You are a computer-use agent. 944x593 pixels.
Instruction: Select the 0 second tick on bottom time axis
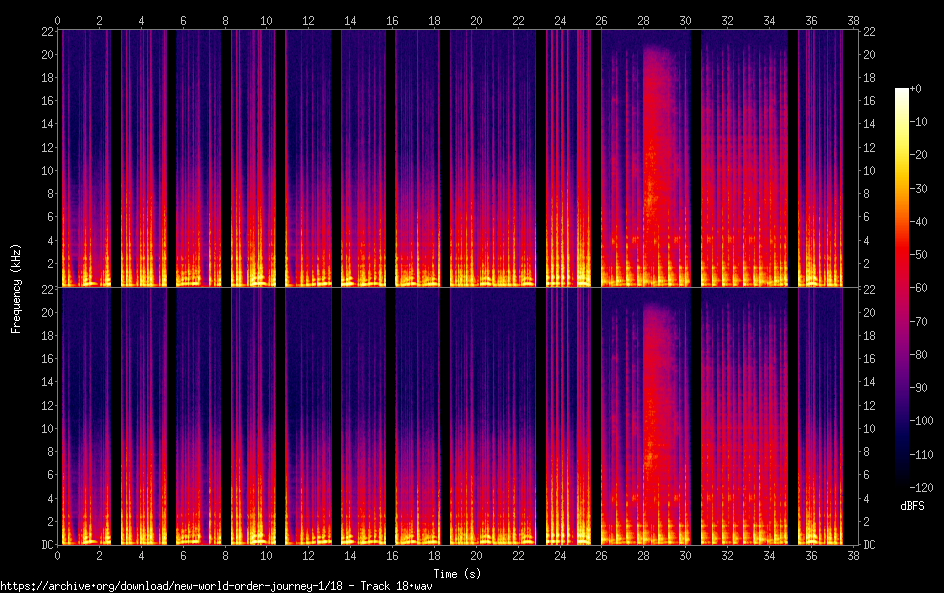click(58, 553)
